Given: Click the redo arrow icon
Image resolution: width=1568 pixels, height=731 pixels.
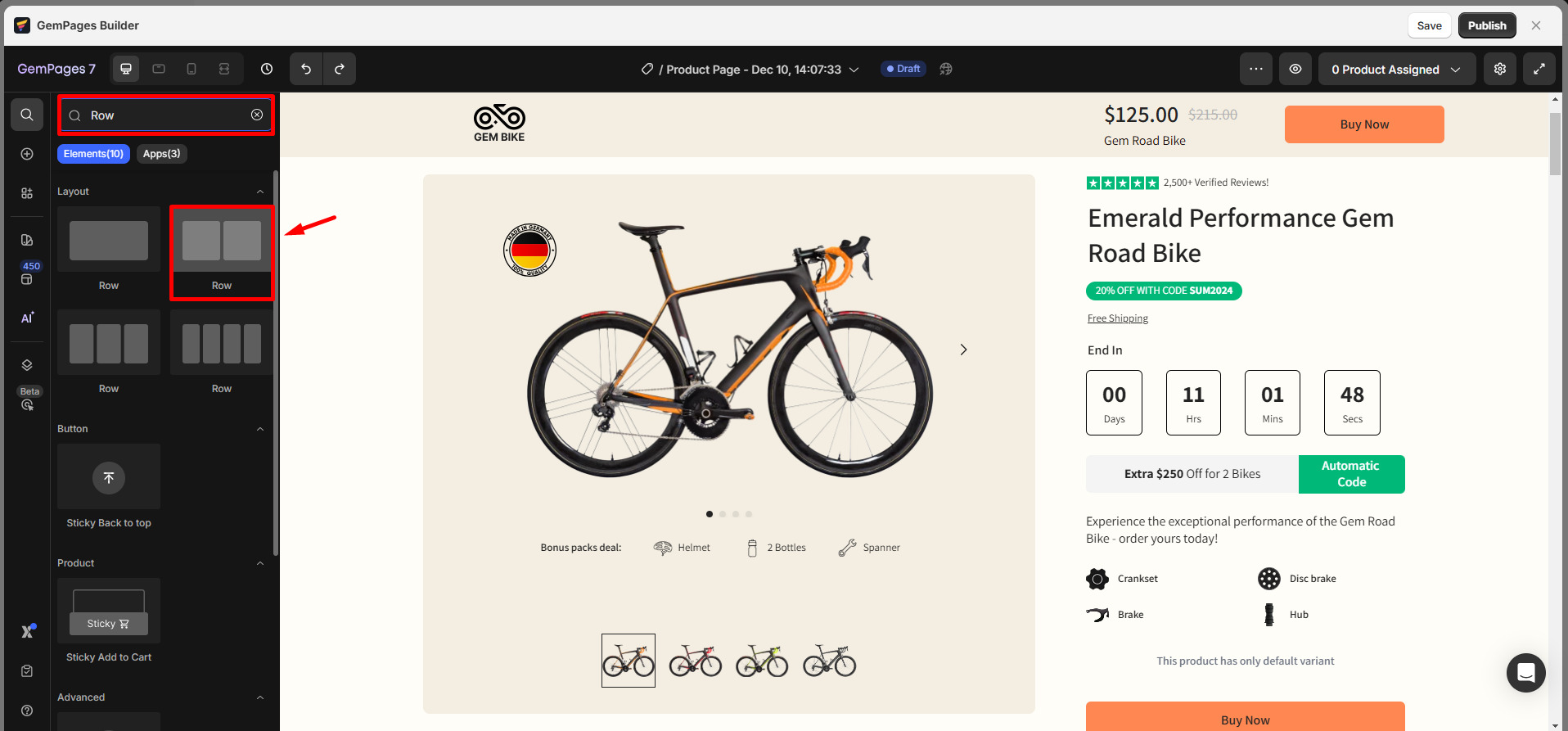Looking at the screenshot, I should tap(340, 69).
